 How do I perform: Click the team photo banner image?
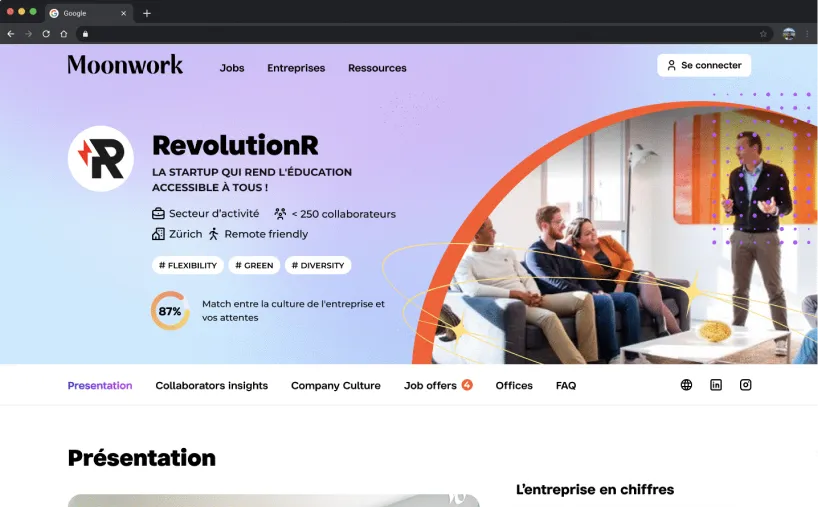[x=616, y=233]
